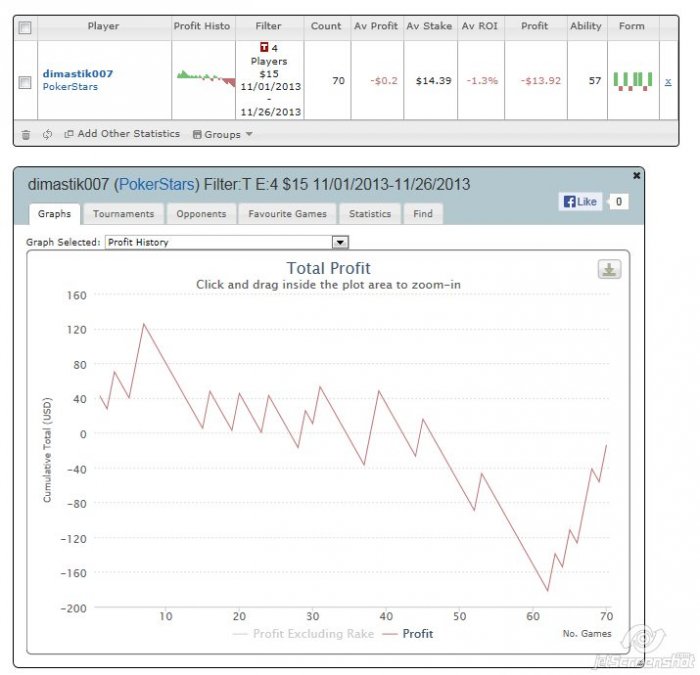Click the $14.39 average stake value
700x675 pixels.
(x=433, y=81)
